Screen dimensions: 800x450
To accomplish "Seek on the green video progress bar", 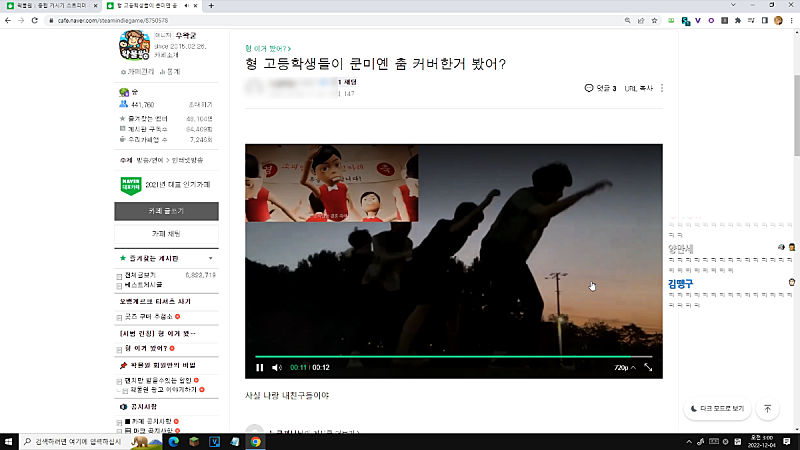I will pyautogui.click(x=454, y=356).
